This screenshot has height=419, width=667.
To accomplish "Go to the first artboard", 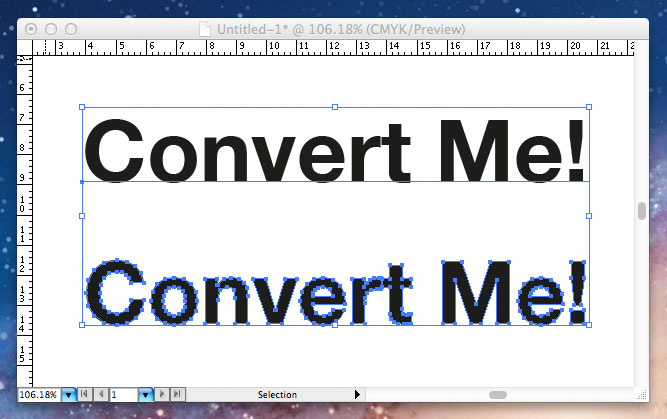I will point(85,395).
